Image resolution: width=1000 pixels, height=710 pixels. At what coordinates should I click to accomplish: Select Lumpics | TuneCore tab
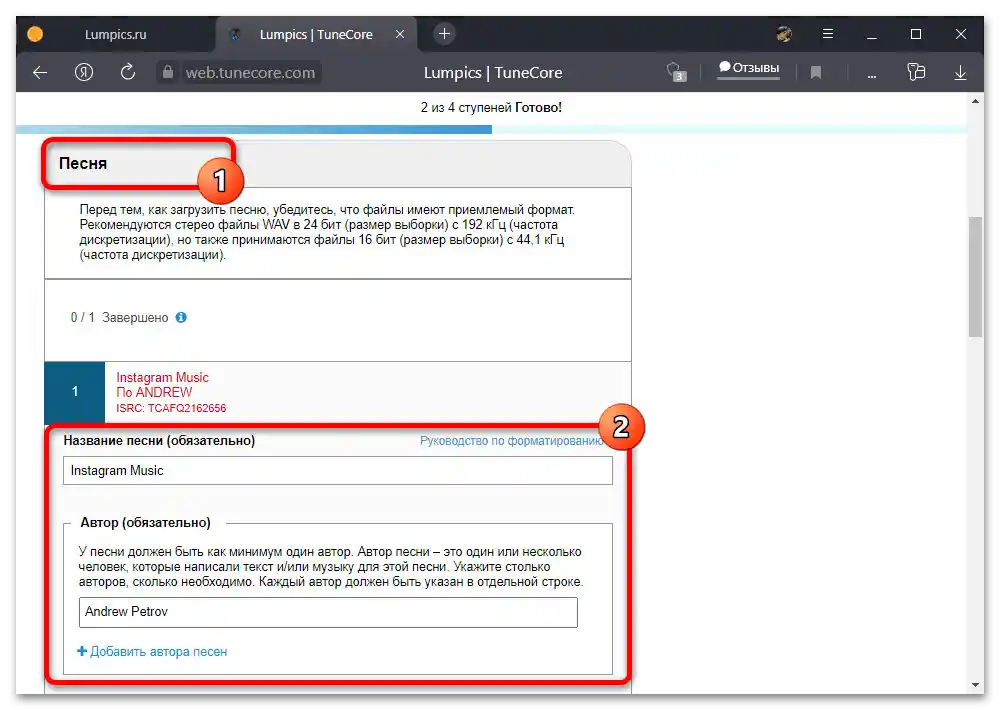316,34
